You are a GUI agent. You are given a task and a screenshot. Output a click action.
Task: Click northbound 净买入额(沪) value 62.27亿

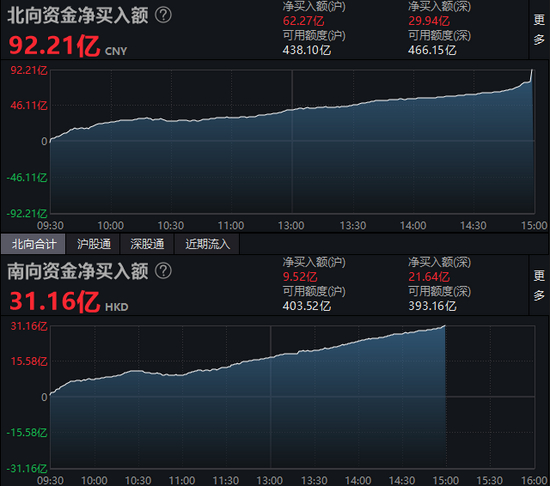303,21
